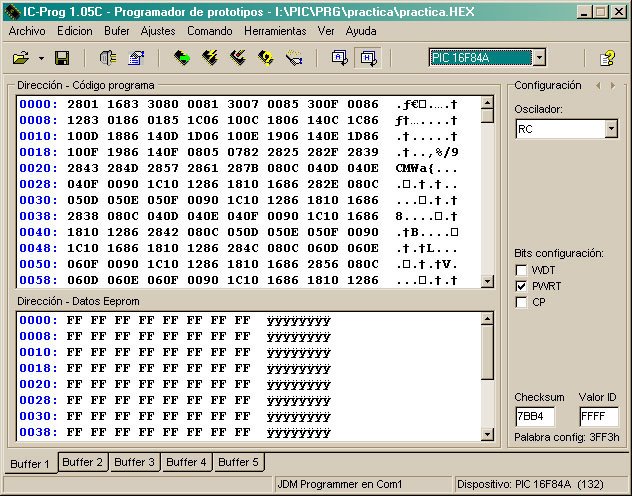Click program code scrollbar down arrow
This screenshot has height=496, width=632.
(487, 281)
